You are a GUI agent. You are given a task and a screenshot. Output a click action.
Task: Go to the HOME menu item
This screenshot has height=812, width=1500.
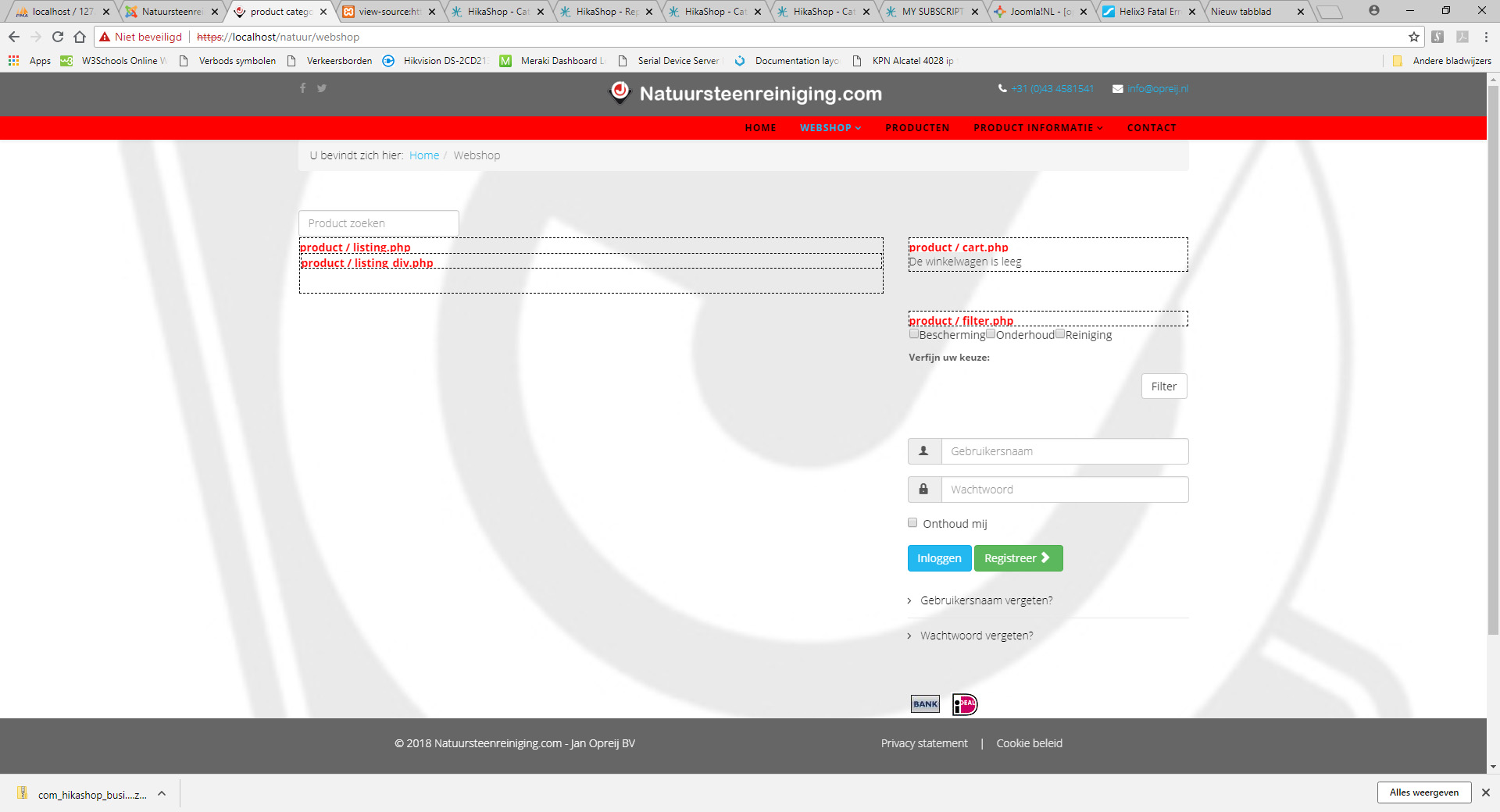click(760, 128)
